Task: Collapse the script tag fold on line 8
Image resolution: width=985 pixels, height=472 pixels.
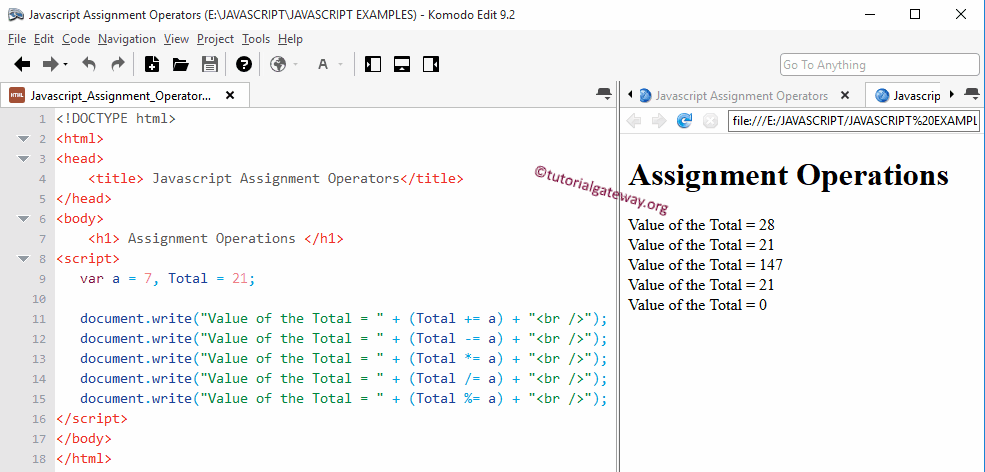Action: tap(23, 259)
